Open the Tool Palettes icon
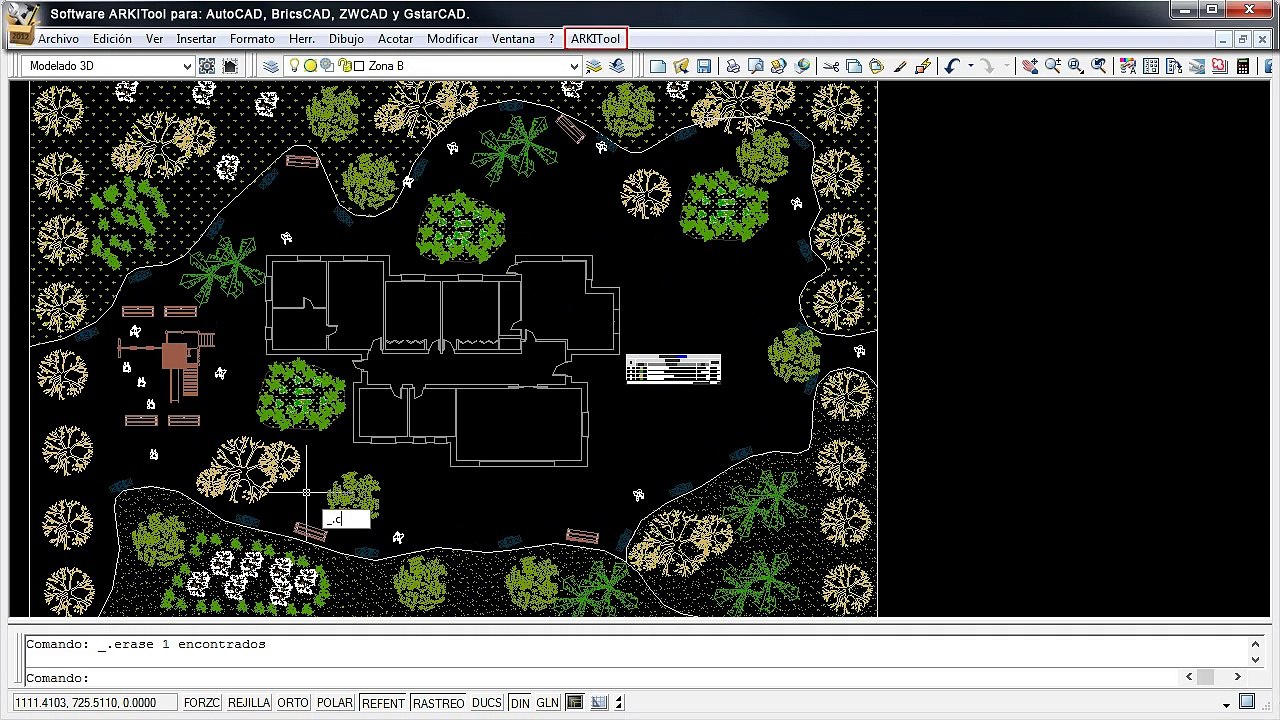This screenshot has width=1280, height=720. [x=1174, y=66]
